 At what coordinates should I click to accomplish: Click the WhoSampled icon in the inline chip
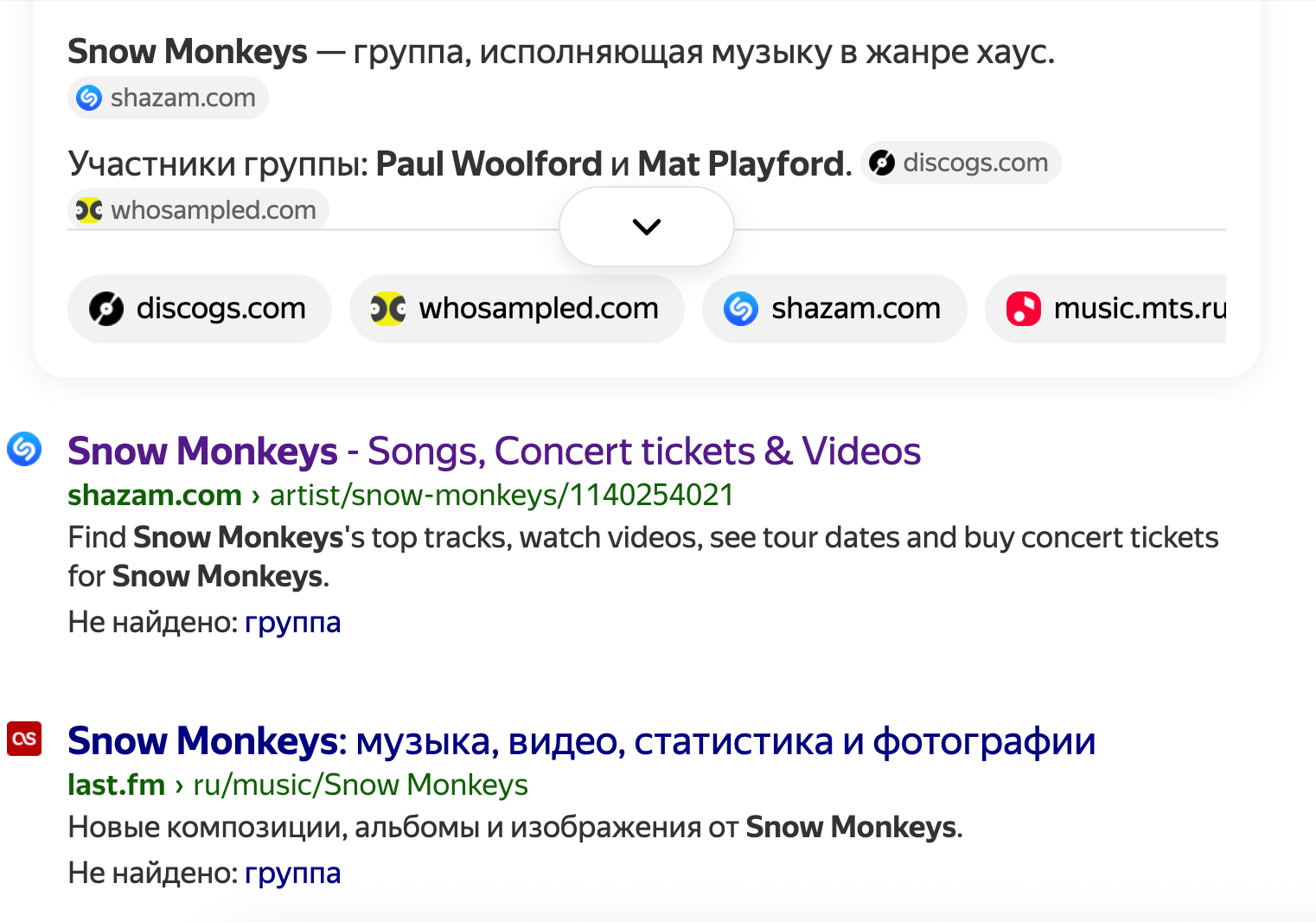click(89, 210)
